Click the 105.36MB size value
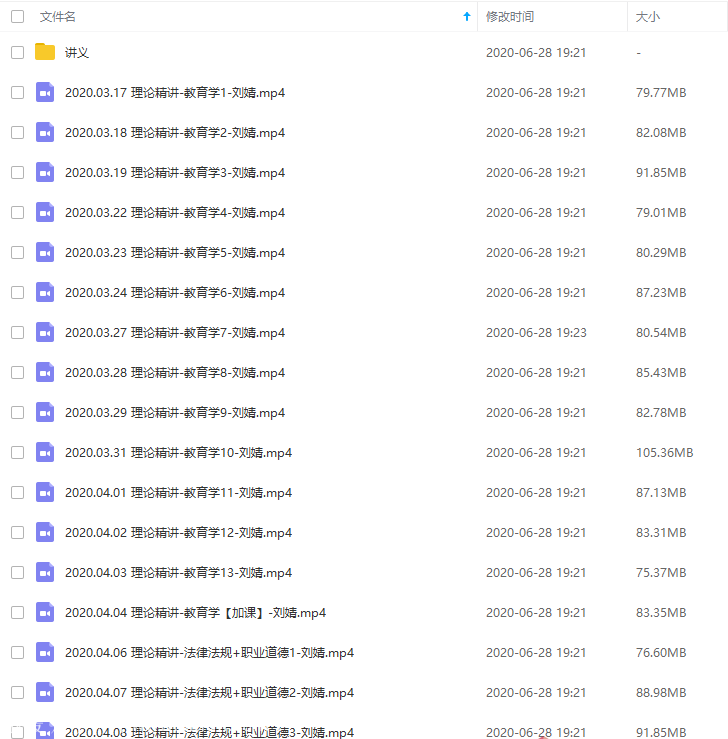Image resolution: width=728 pixels, height=739 pixels. tap(664, 452)
